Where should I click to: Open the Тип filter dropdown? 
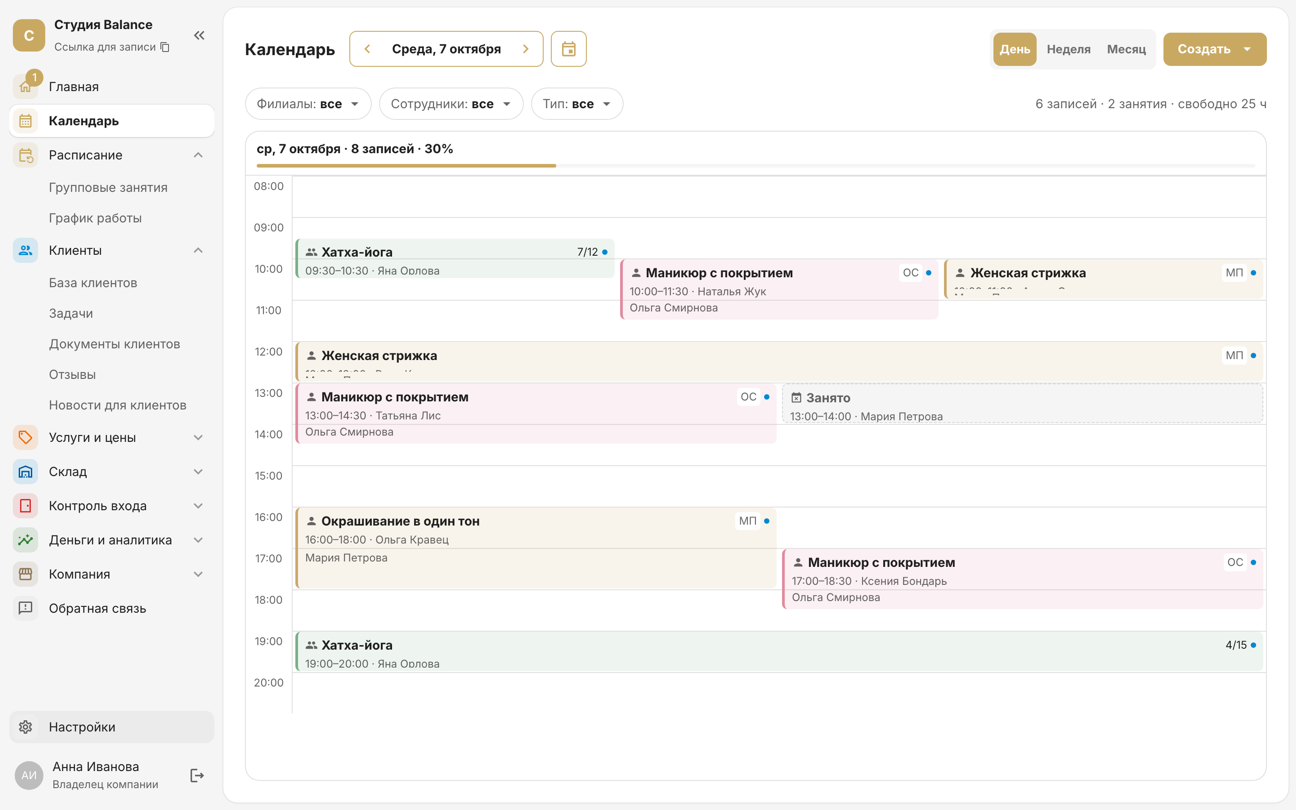coord(577,104)
